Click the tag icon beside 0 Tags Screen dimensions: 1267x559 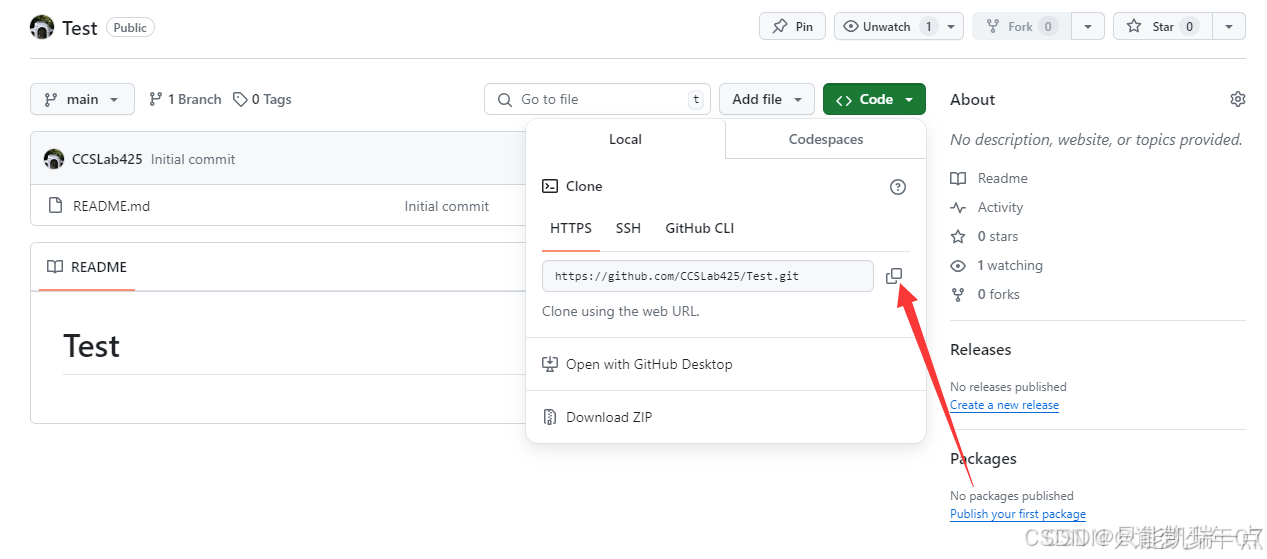240,99
